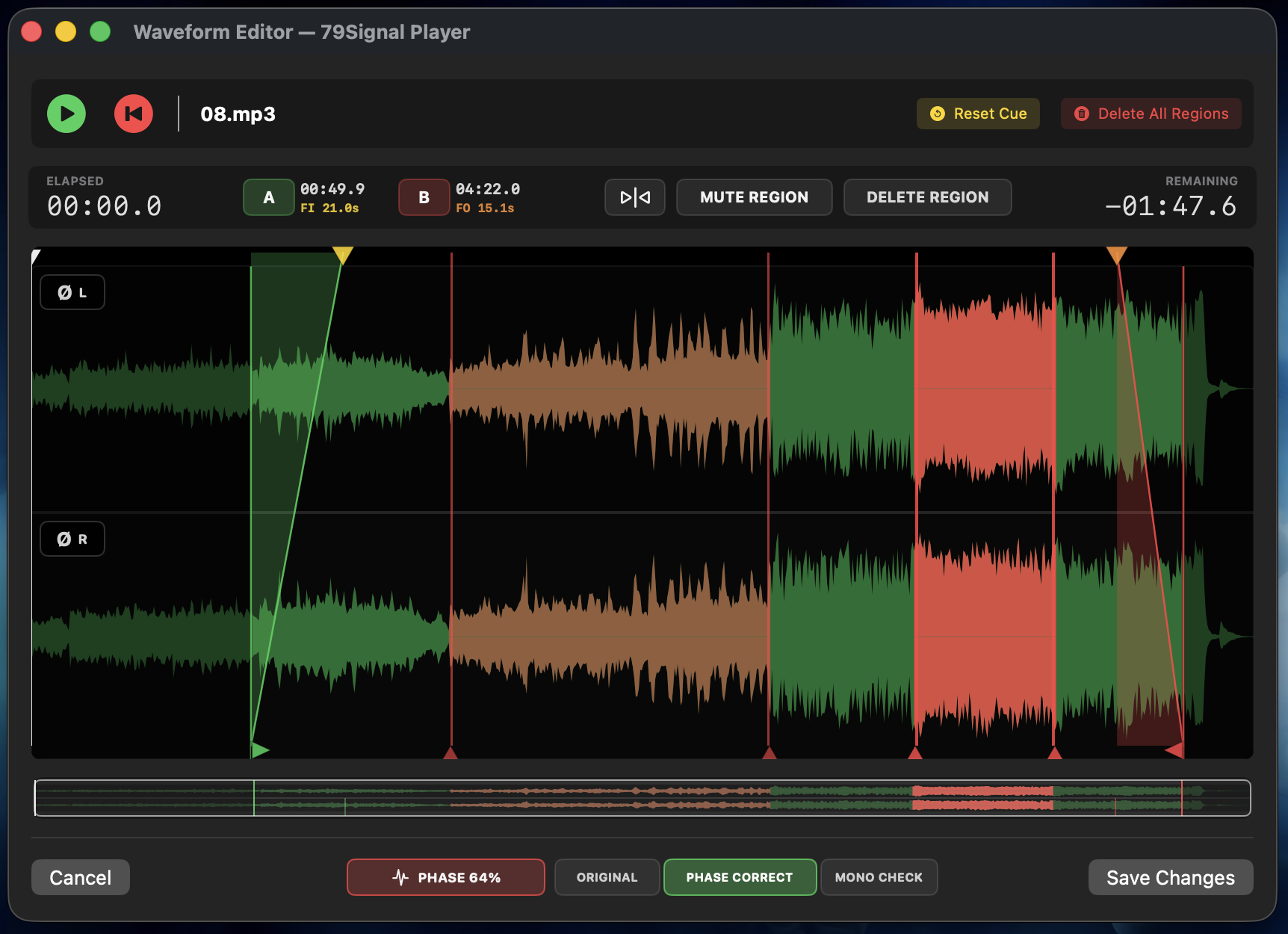Screen dimensions: 1288x934
Task: Click the orange fade-out marker triangle
Action: (1117, 256)
